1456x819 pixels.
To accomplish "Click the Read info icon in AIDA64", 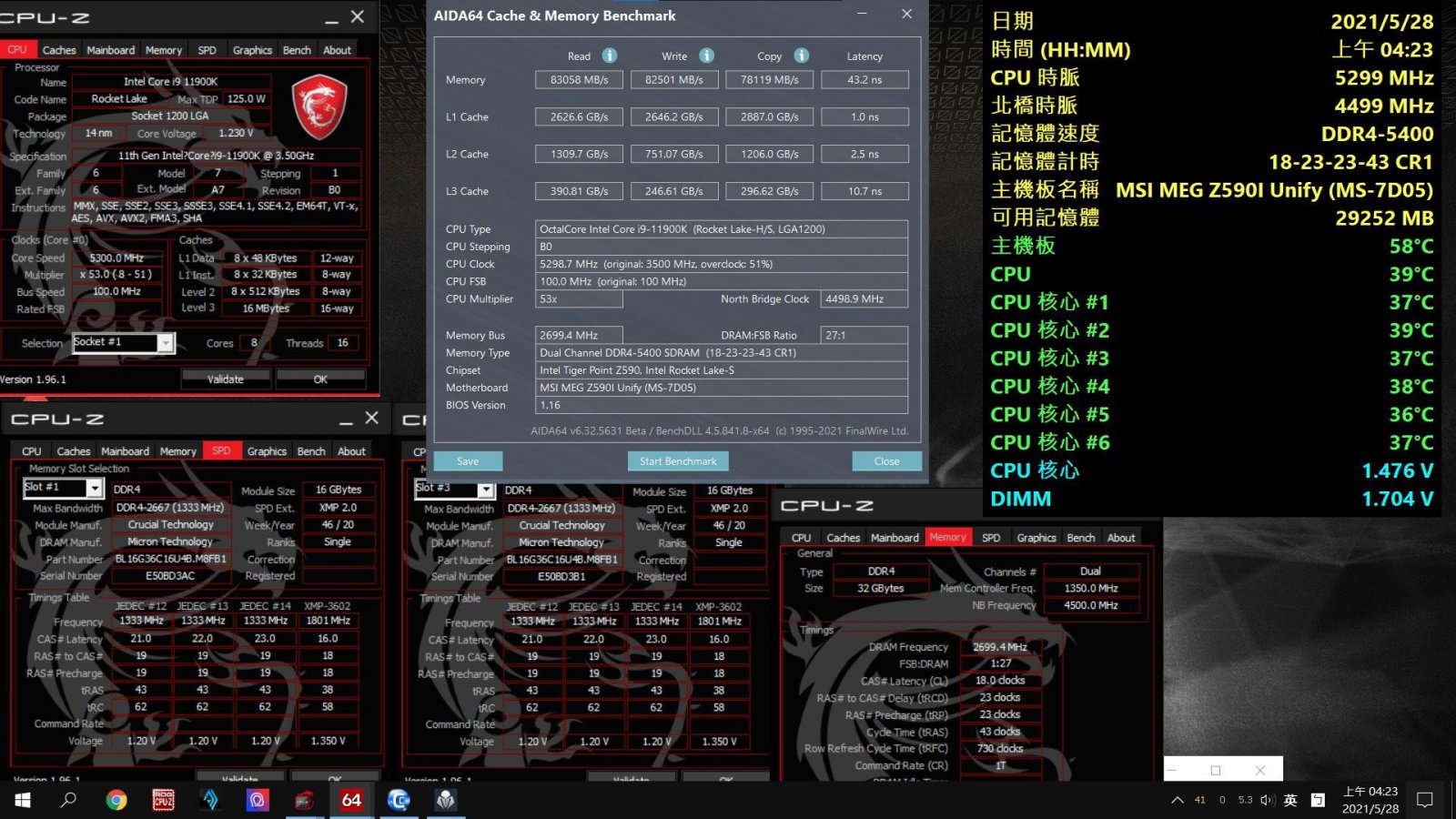I will [x=610, y=56].
